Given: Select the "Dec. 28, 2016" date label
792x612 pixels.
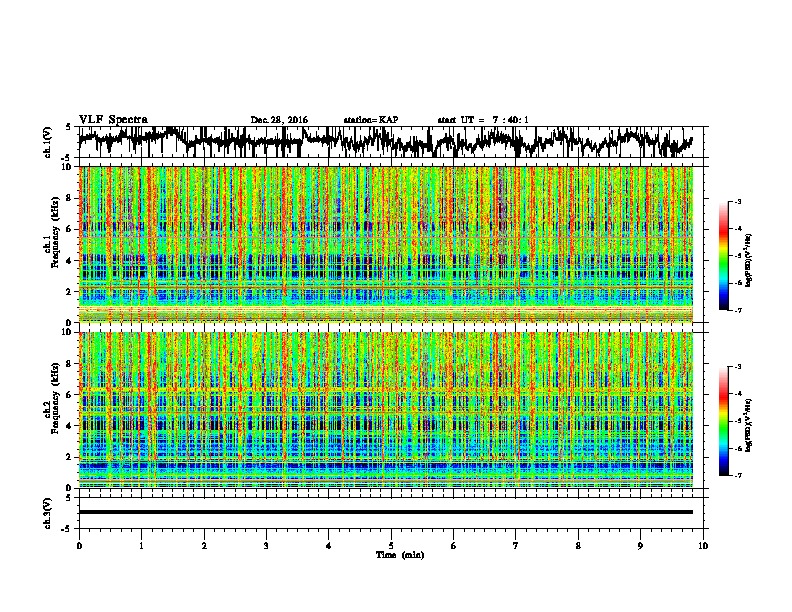Looking at the screenshot, I should pyautogui.click(x=279, y=120).
